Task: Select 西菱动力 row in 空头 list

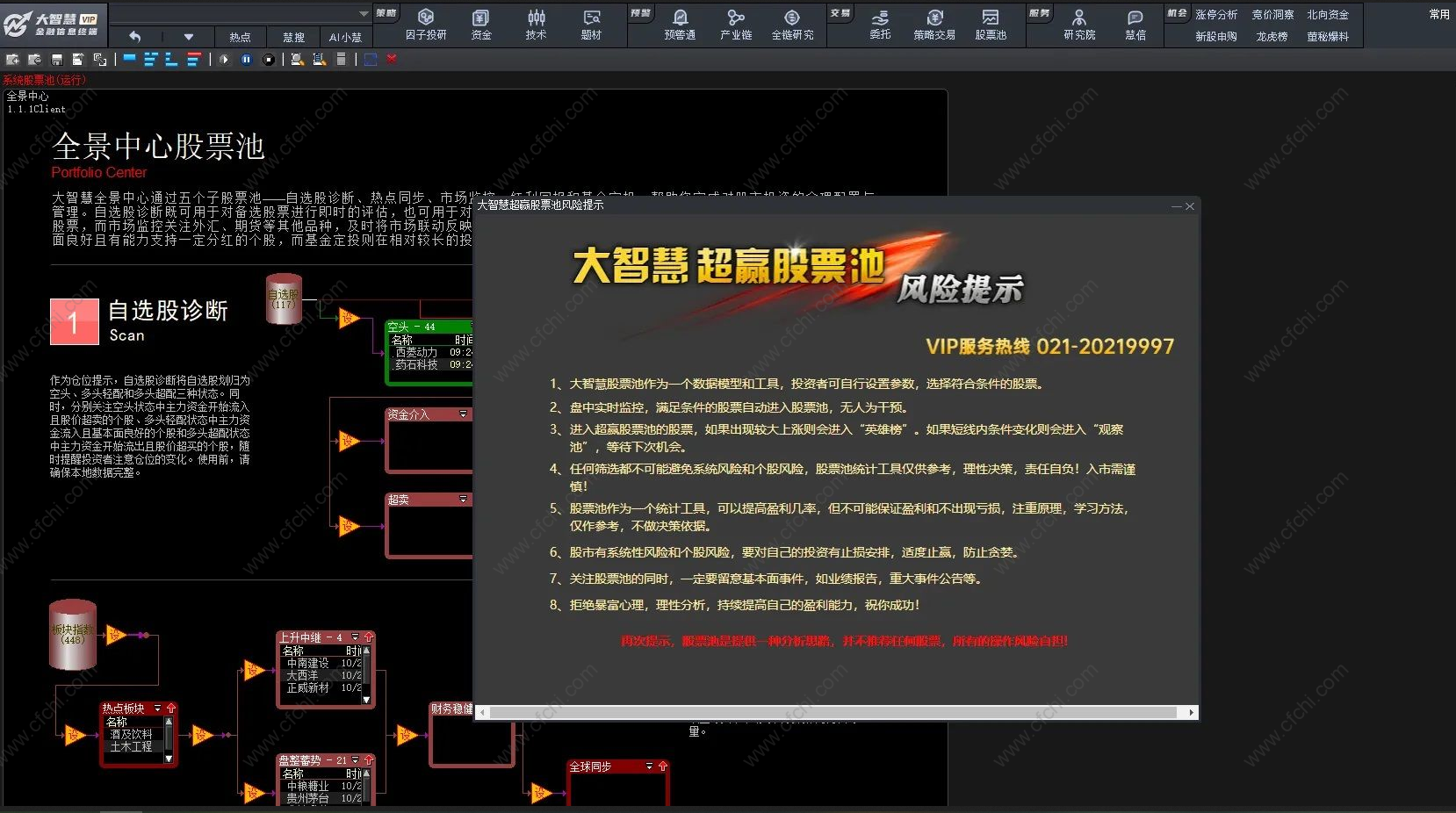Action: [431, 352]
